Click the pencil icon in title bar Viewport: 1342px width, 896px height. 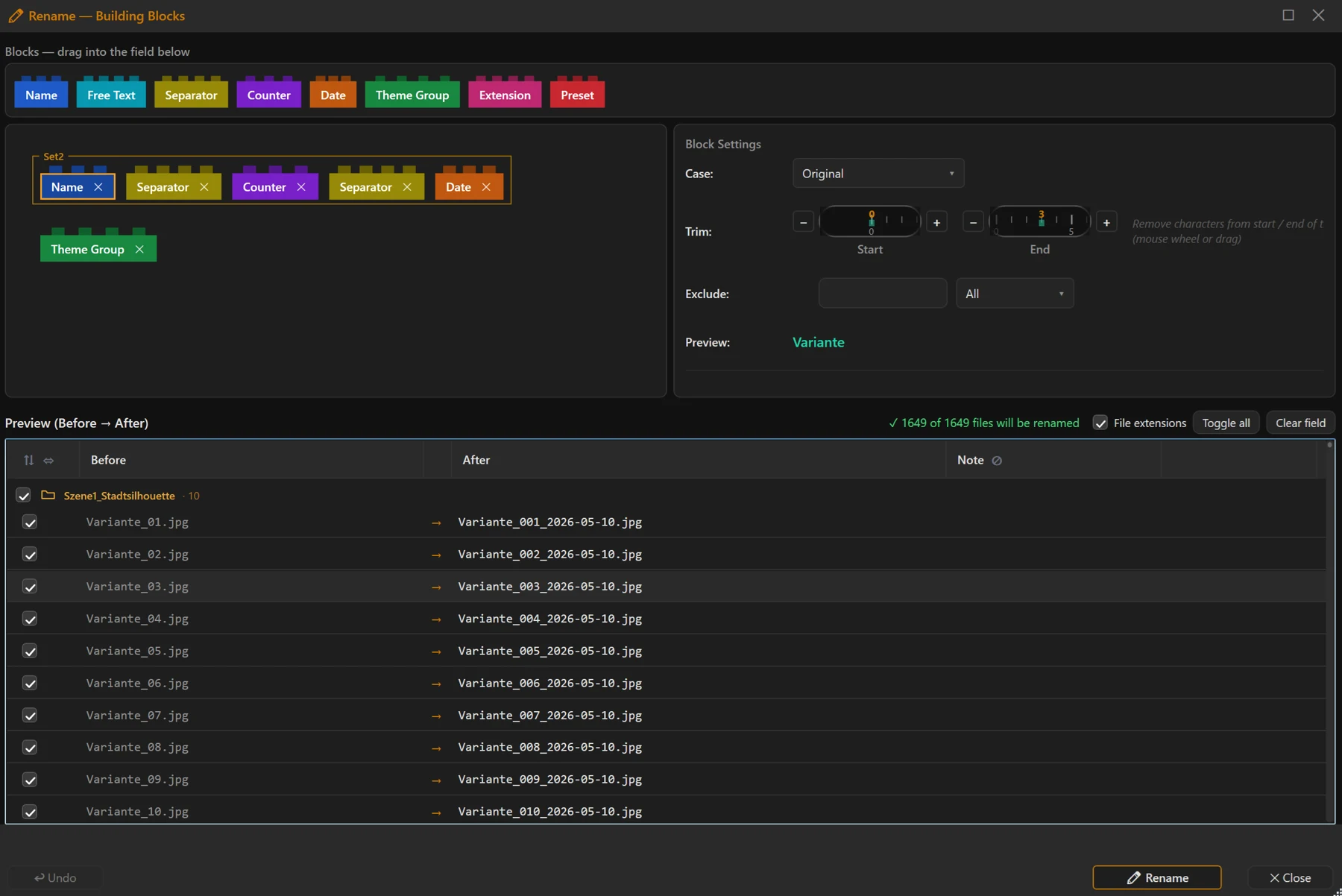coord(16,16)
